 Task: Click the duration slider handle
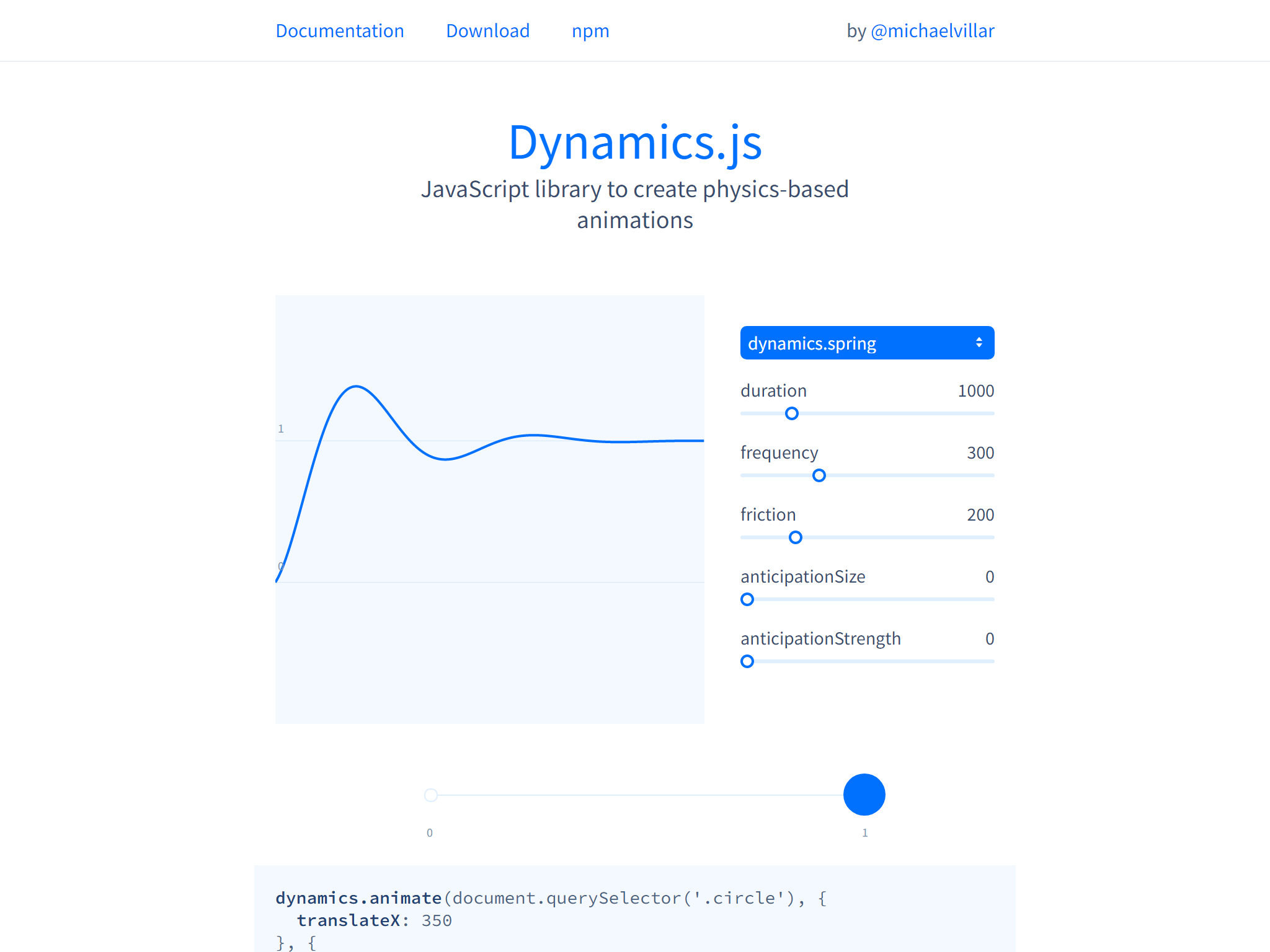pos(792,413)
